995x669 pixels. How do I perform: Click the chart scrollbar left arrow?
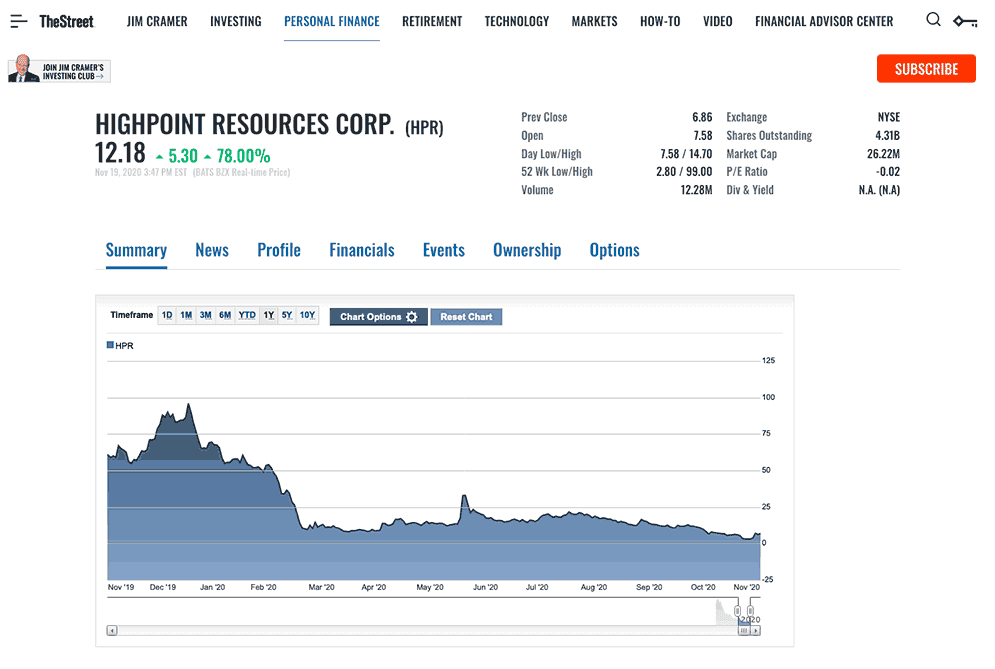pos(112,630)
